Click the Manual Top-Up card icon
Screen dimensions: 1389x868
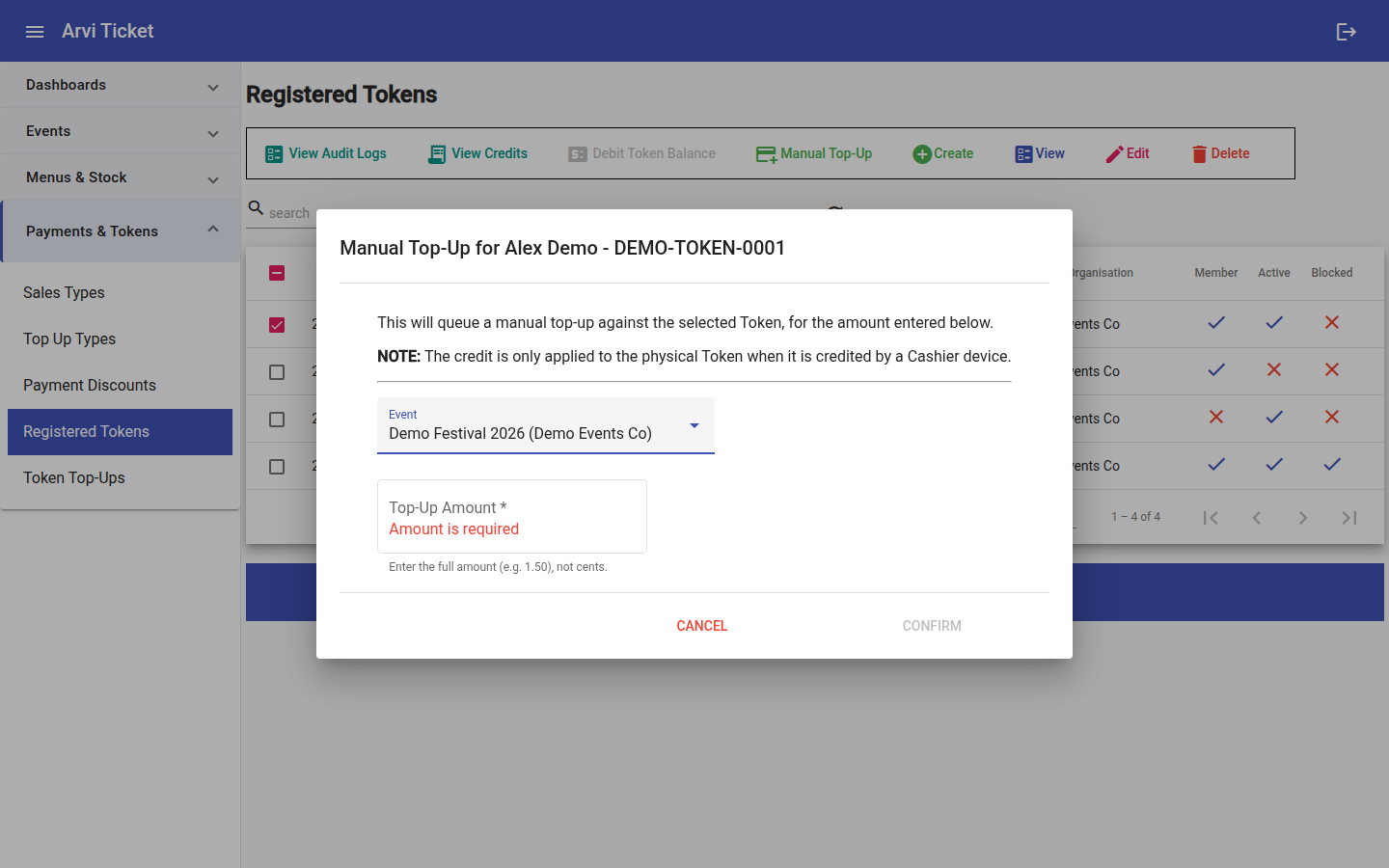point(766,154)
